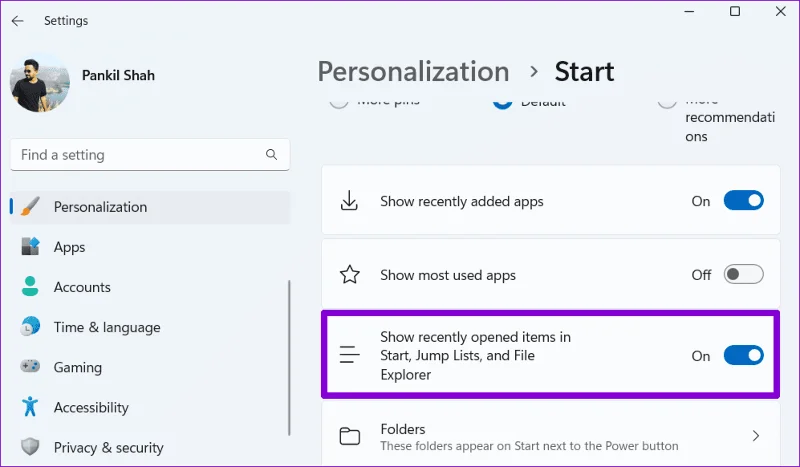This screenshot has width=800, height=467.
Task: Select the Accounts person icon
Action: tap(30, 286)
